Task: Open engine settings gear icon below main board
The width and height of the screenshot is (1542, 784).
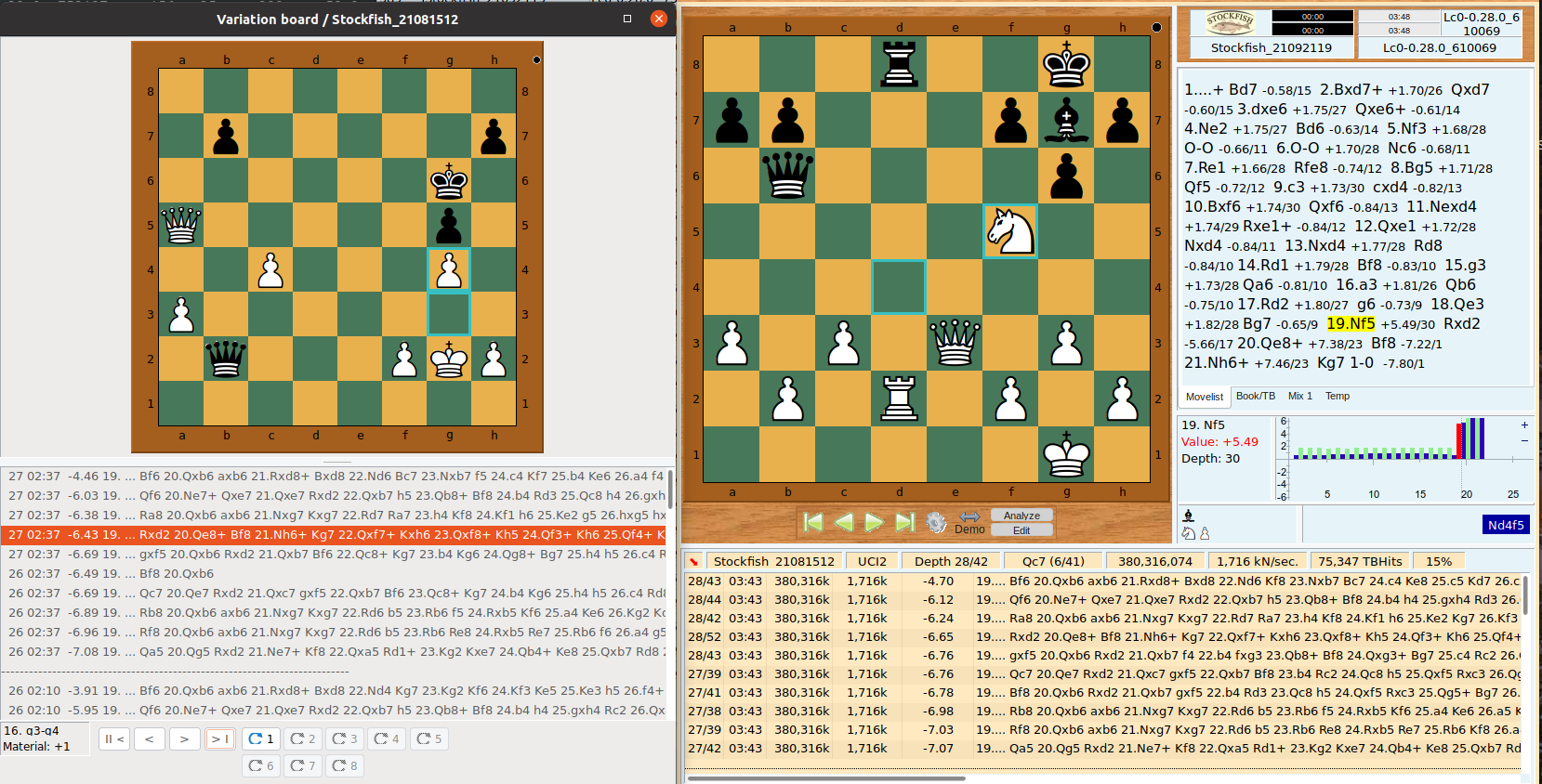Action: coord(936,523)
